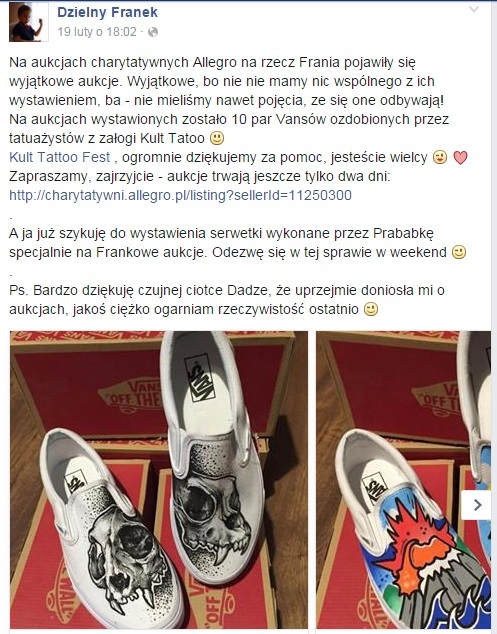Viewport: 497px width, 634px height.
Task: Click the post text mentioning Prababkę
Action: point(238,243)
